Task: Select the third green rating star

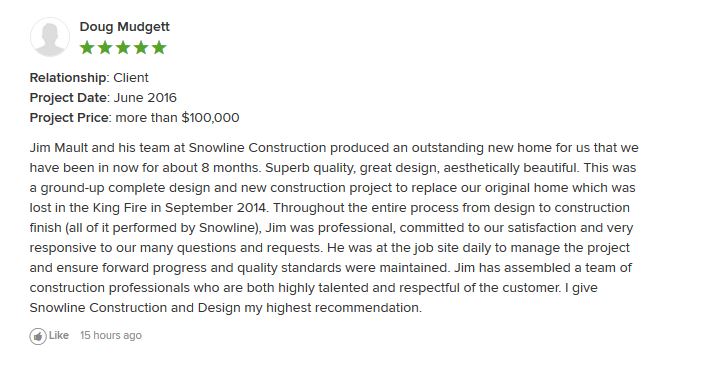Action: 123,48
